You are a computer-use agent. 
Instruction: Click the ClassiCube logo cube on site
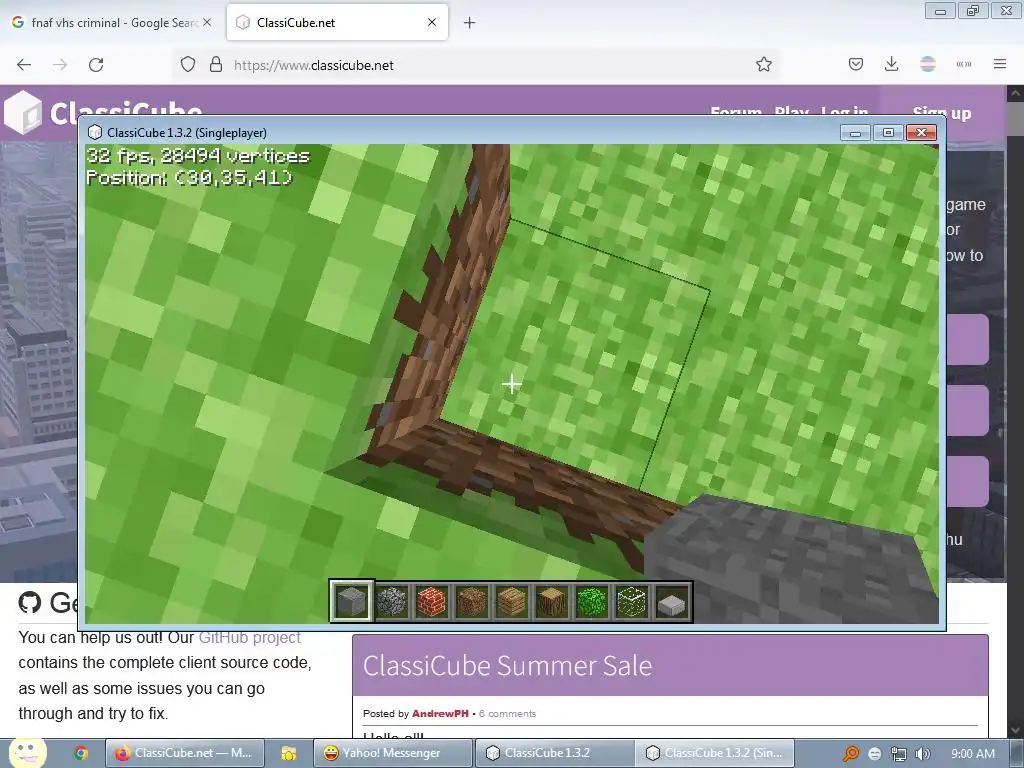point(23,112)
